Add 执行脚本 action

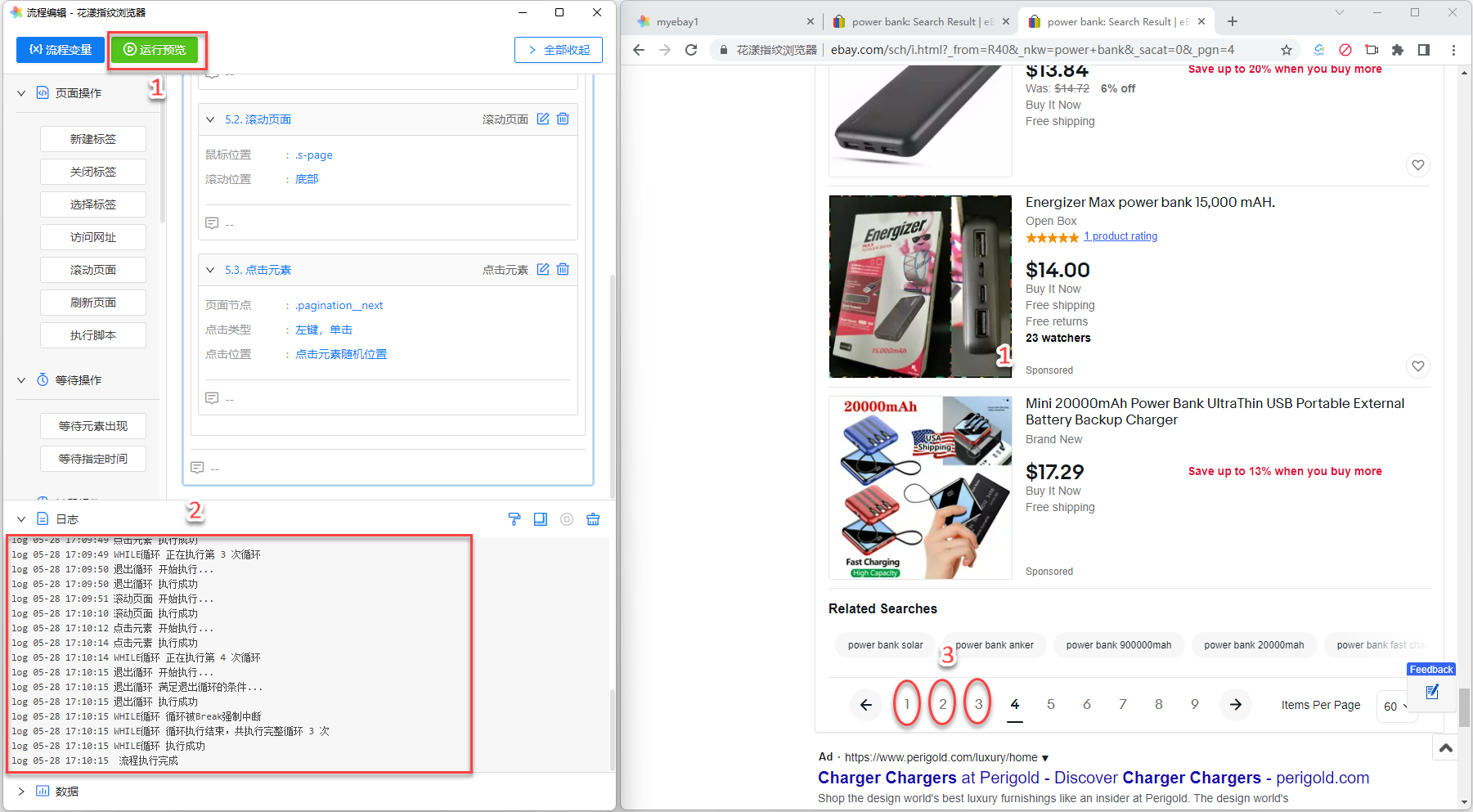click(x=93, y=335)
